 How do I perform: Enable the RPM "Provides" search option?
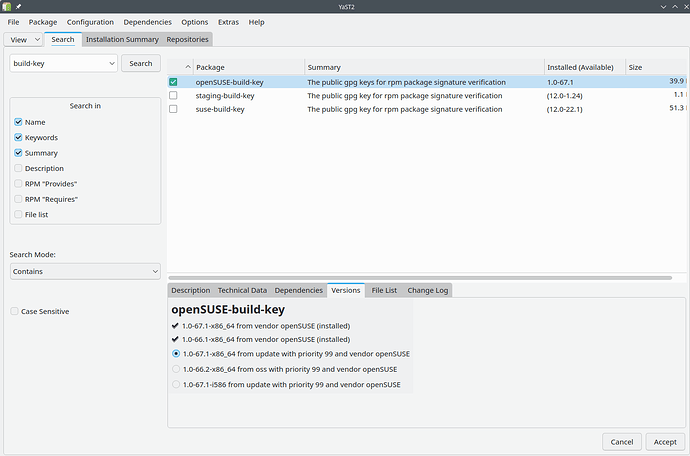pyautogui.click(x=18, y=184)
